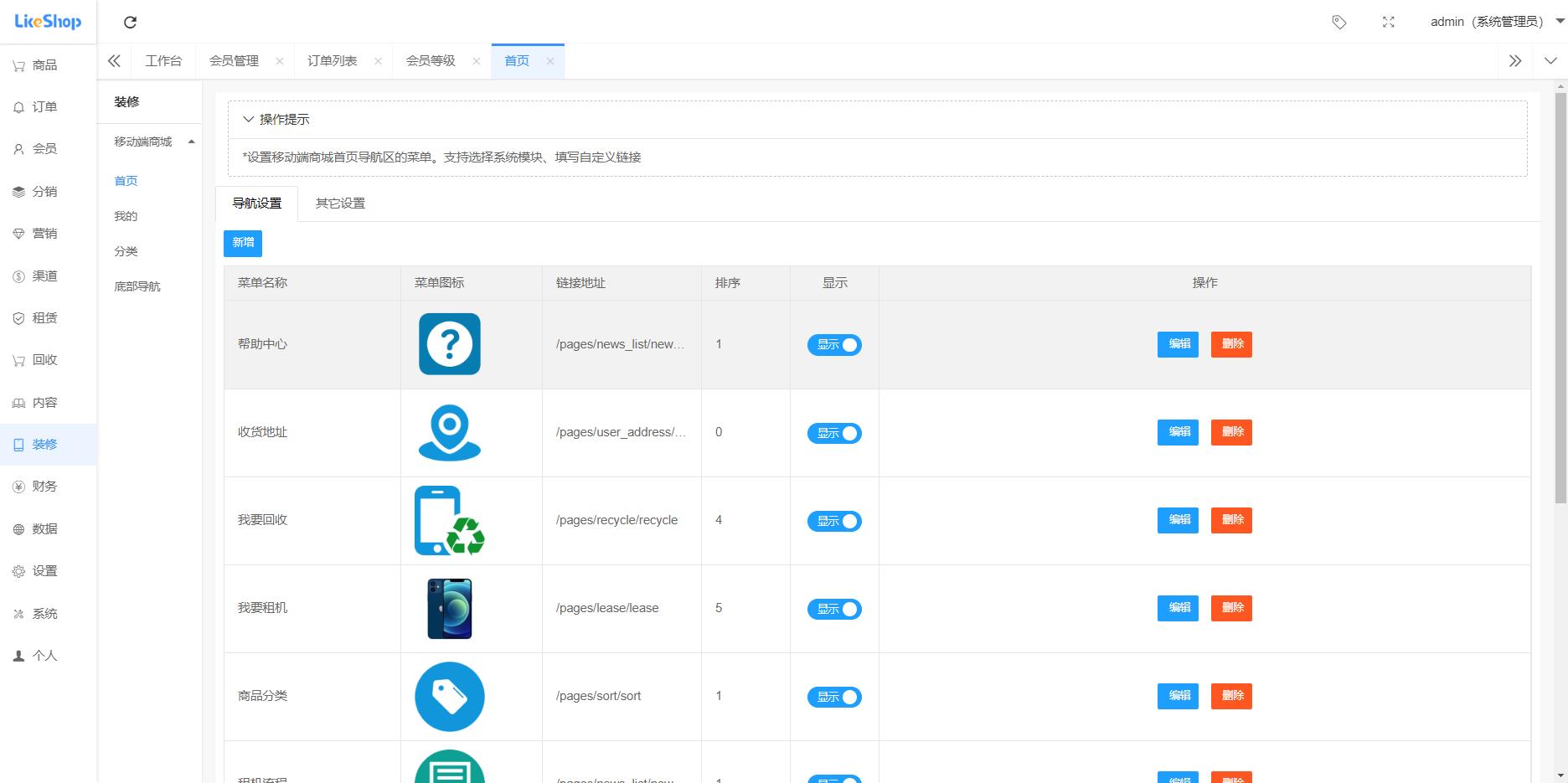Click the 商品分类 tag menu icon
The width and height of the screenshot is (1568, 783).
[450, 697]
